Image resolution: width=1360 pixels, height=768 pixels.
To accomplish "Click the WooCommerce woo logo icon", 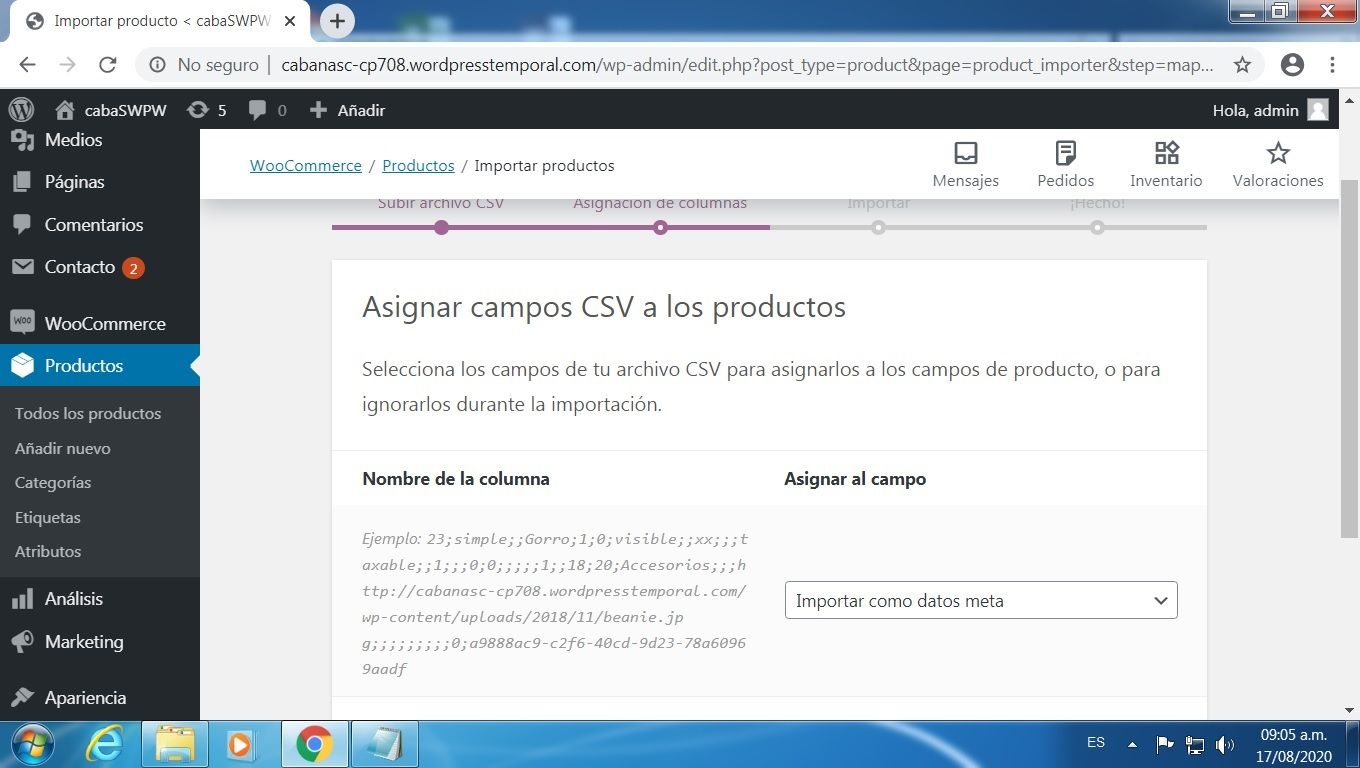I will pos(22,322).
